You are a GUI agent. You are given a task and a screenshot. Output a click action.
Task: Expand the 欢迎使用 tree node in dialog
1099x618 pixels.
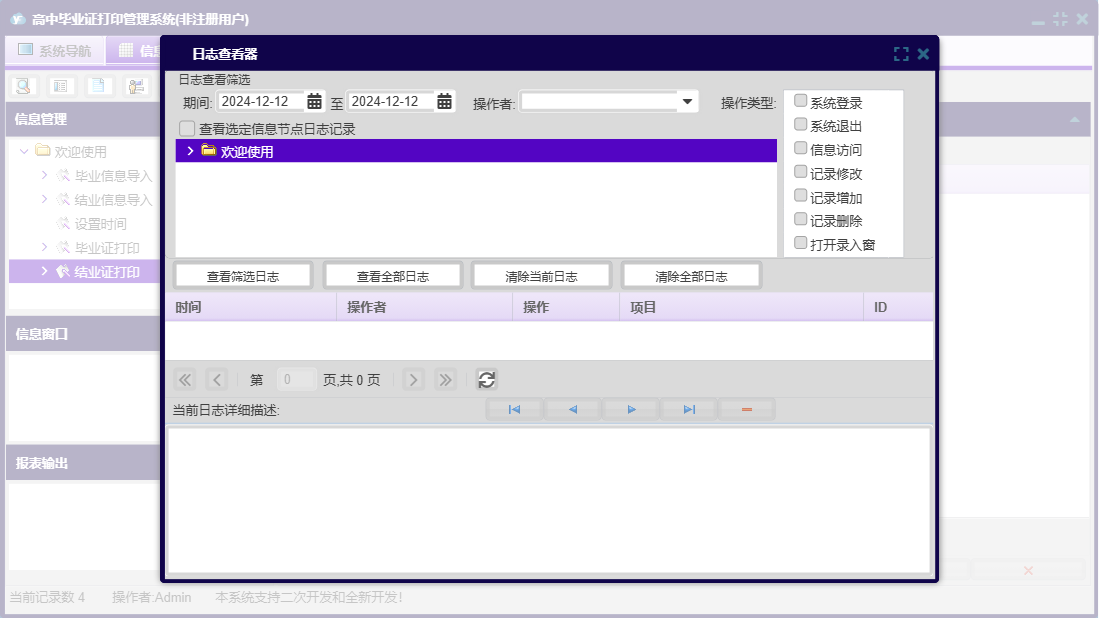[190, 151]
